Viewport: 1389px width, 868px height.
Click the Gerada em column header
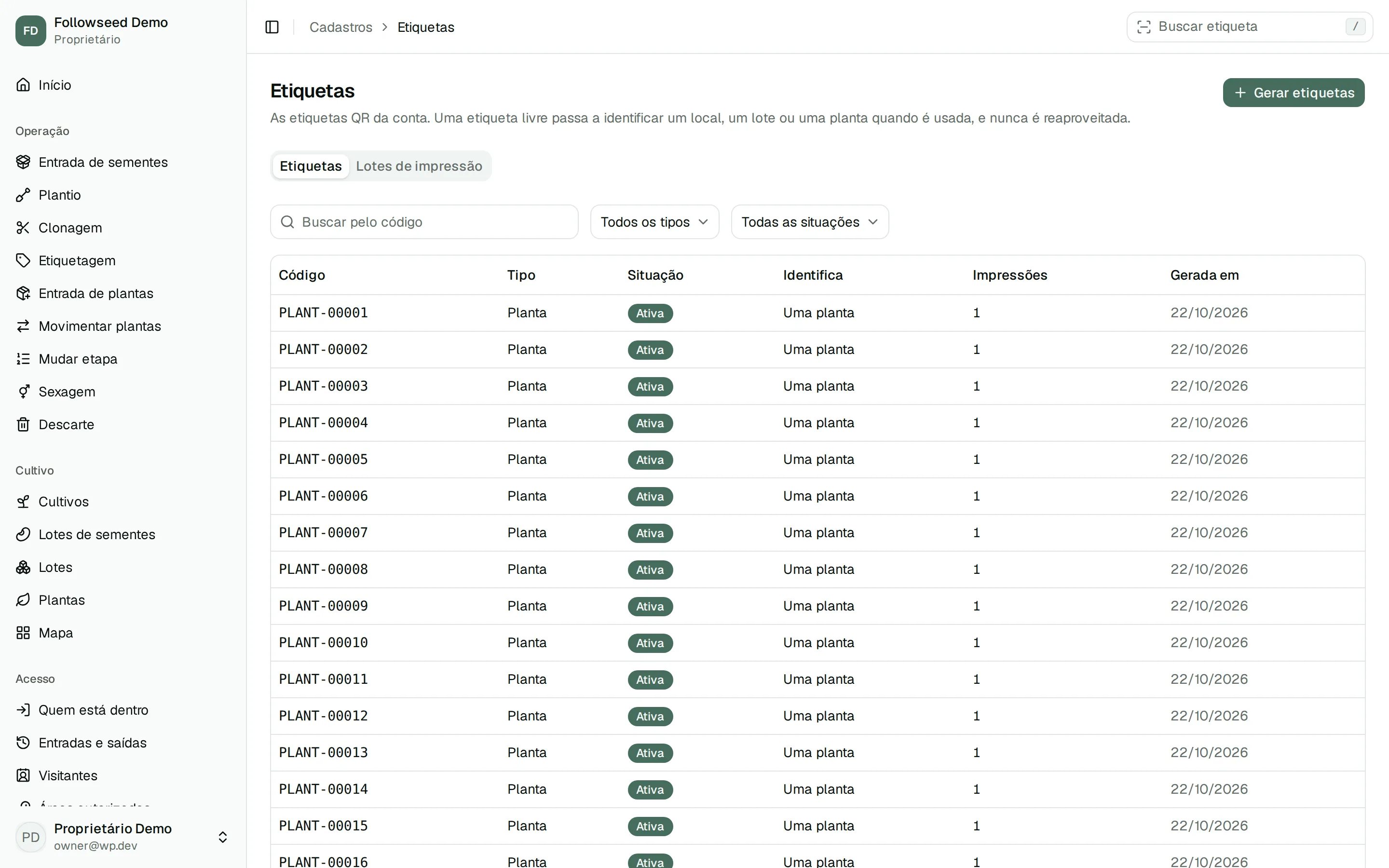[x=1204, y=275]
